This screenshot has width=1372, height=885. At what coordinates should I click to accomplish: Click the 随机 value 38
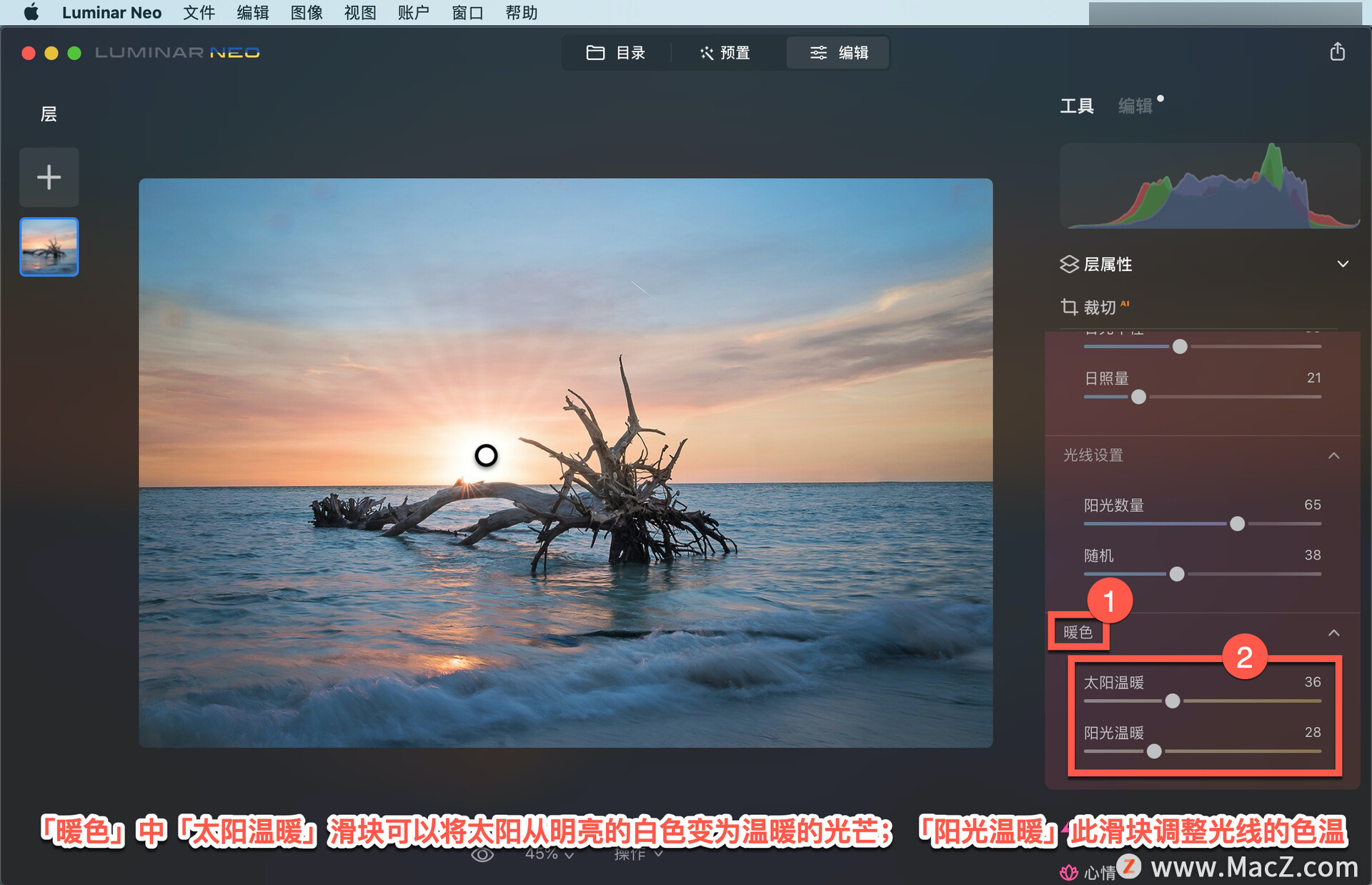click(x=1312, y=555)
